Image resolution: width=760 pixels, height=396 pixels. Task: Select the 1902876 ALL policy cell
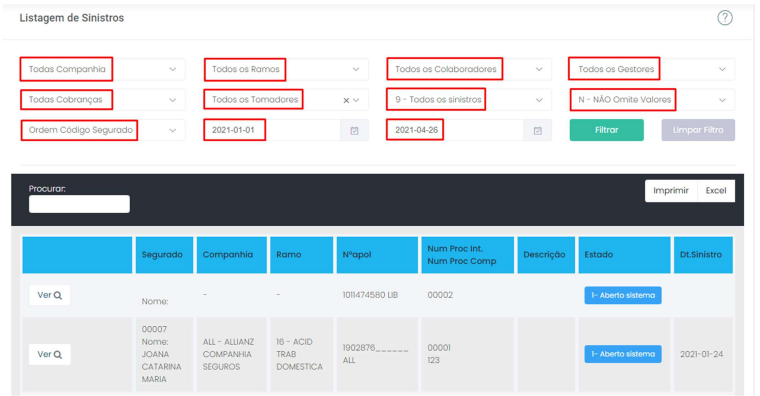(x=376, y=354)
